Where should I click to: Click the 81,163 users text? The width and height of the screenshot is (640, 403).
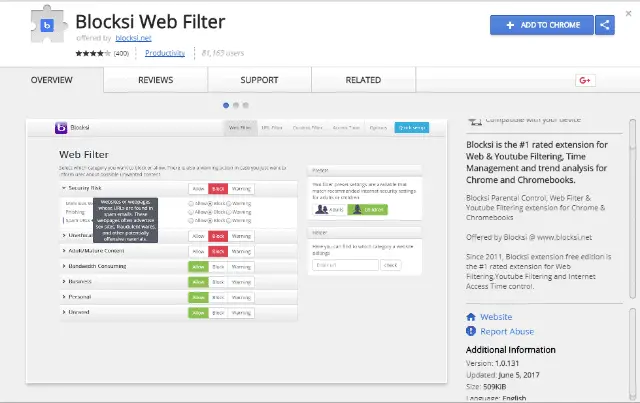pos(223,53)
